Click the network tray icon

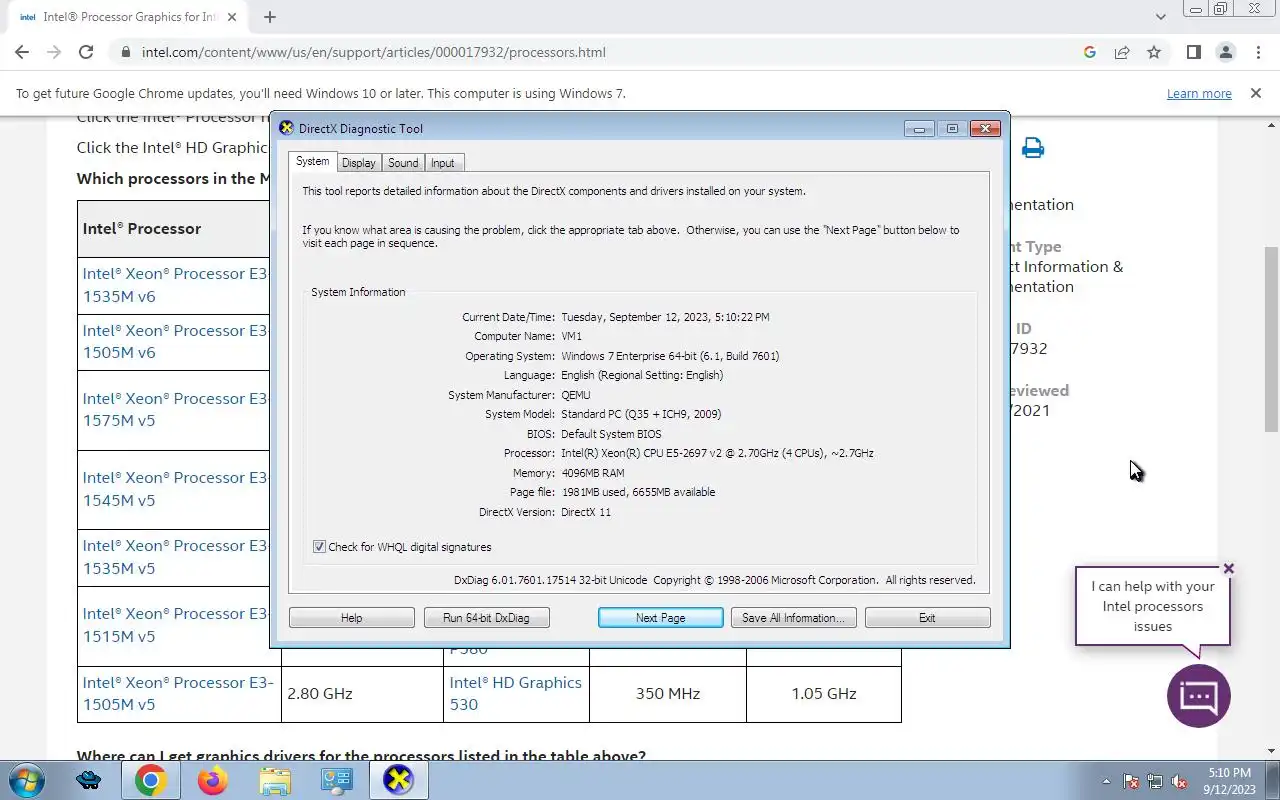point(1155,781)
